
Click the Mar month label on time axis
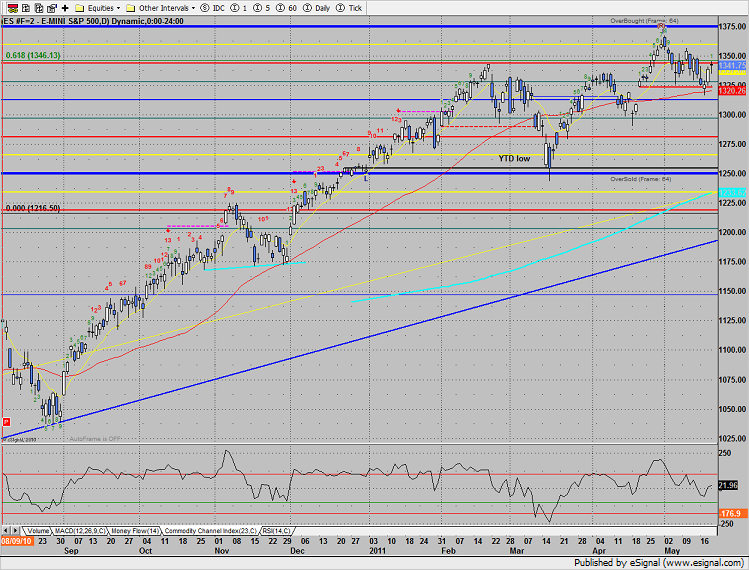[517, 550]
